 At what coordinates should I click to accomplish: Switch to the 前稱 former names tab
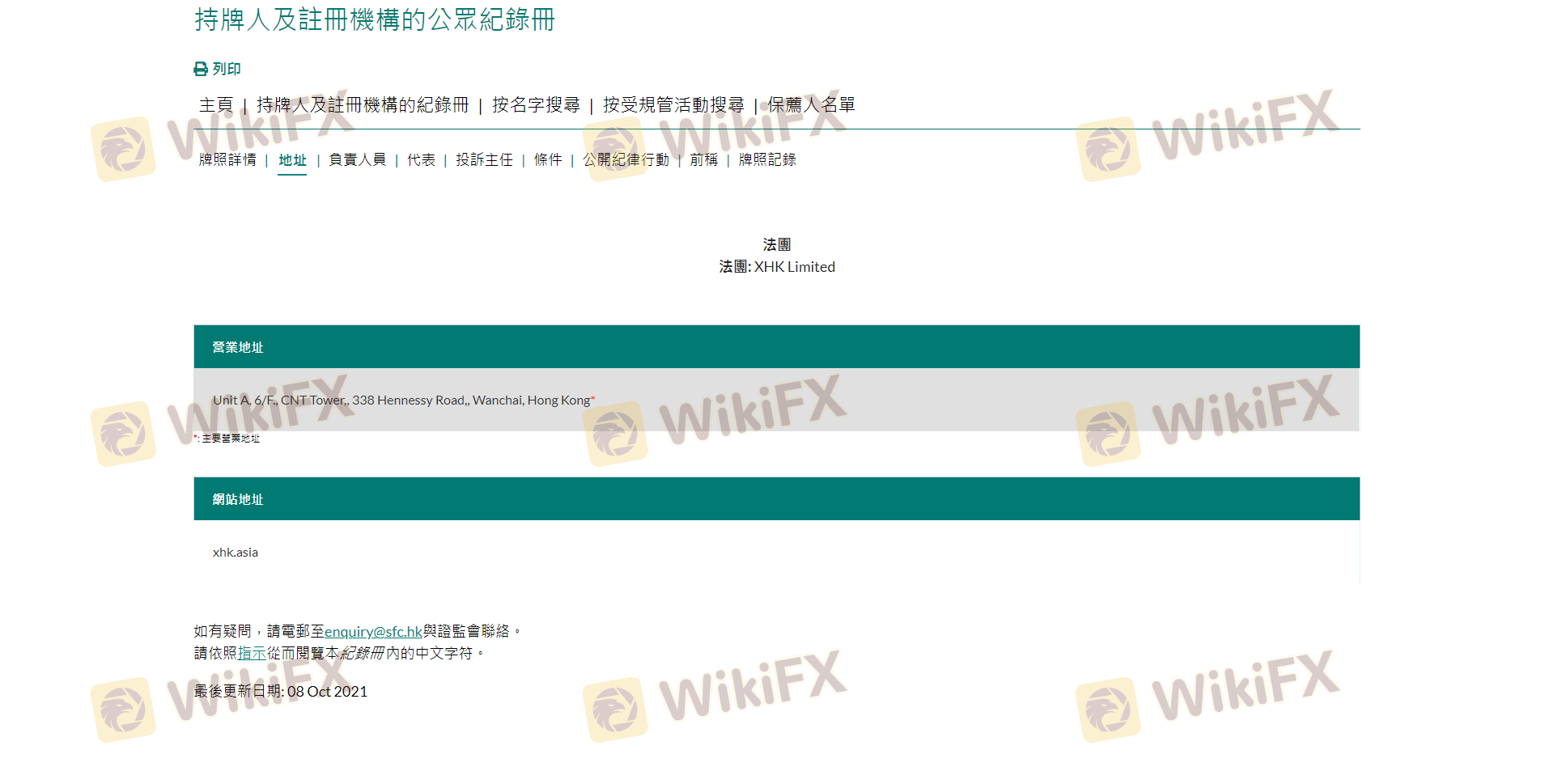tap(703, 160)
